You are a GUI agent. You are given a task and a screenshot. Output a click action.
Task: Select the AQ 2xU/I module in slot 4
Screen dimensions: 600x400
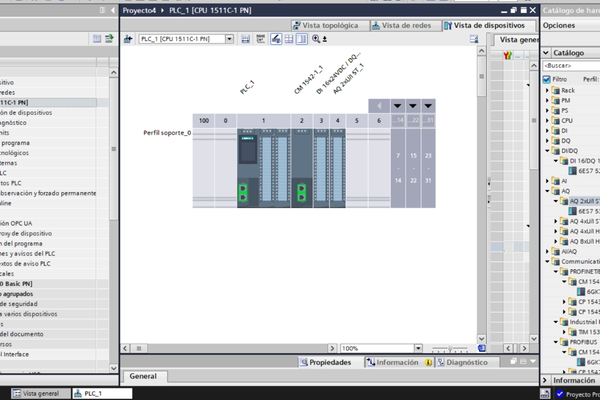pos(338,169)
